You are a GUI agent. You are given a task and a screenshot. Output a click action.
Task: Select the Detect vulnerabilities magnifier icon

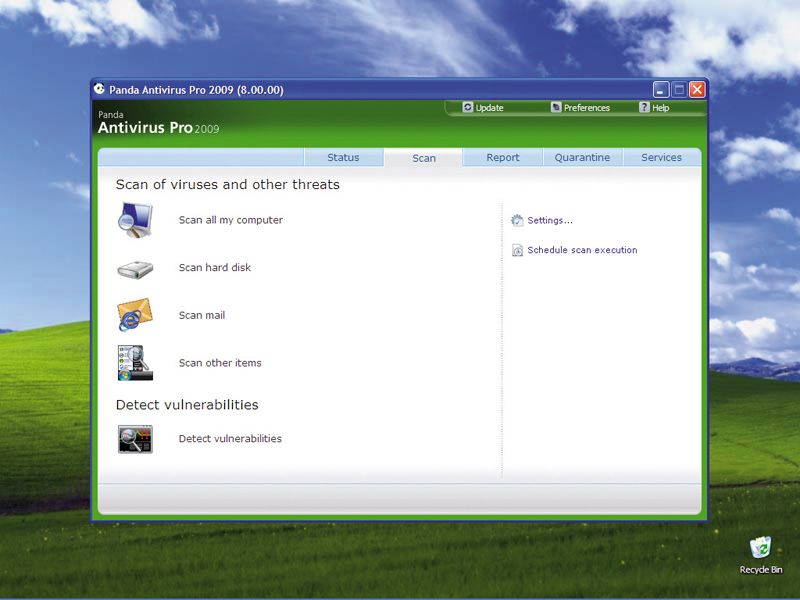[x=135, y=438]
